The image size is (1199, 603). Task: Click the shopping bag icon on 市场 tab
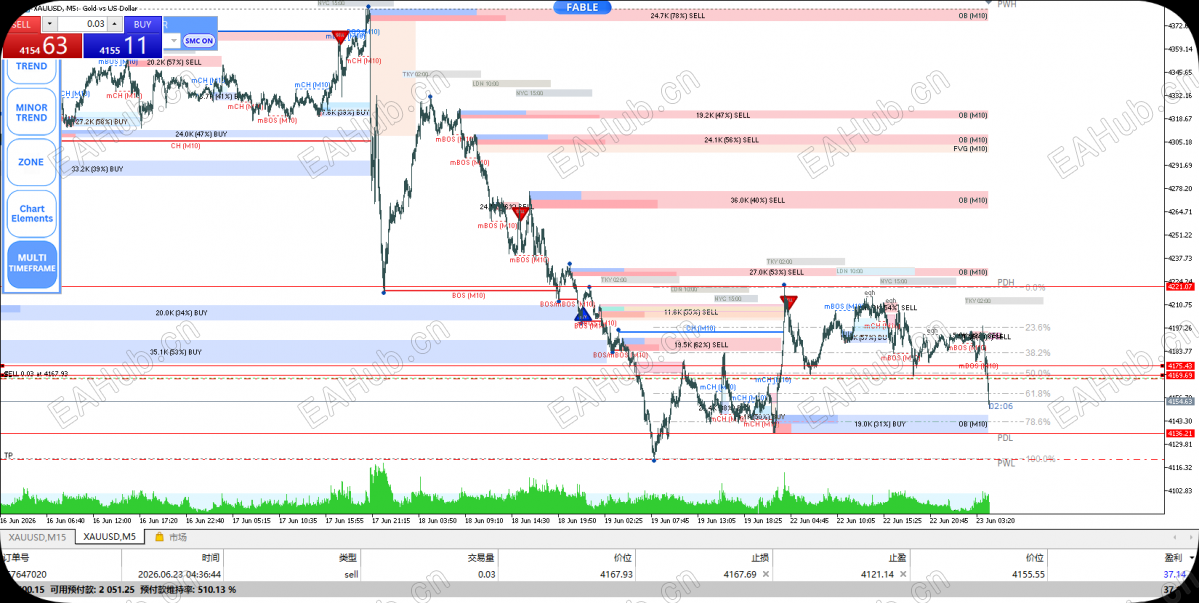tap(160, 537)
